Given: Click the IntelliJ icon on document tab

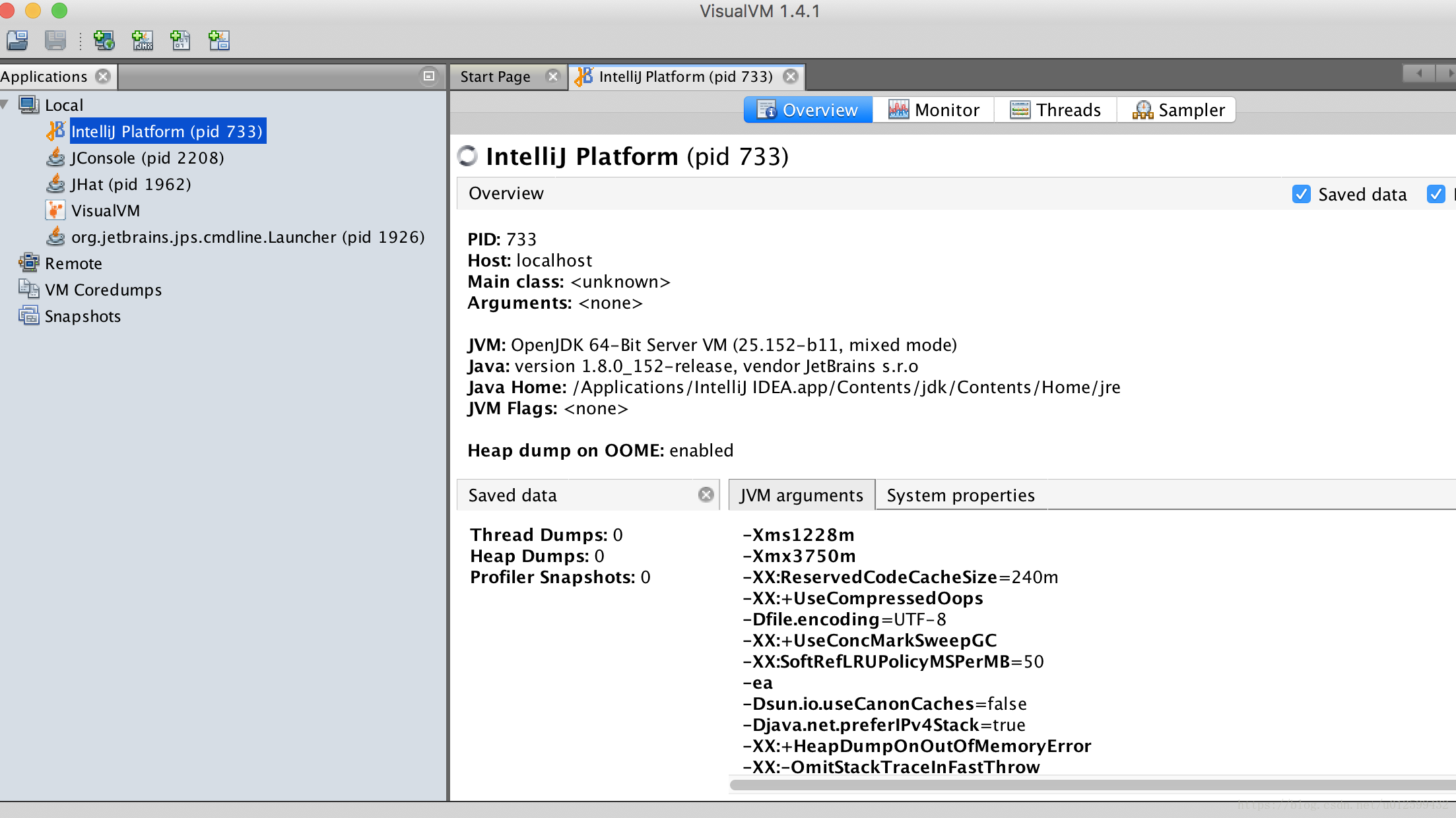Looking at the screenshot, I should point(584,77).
